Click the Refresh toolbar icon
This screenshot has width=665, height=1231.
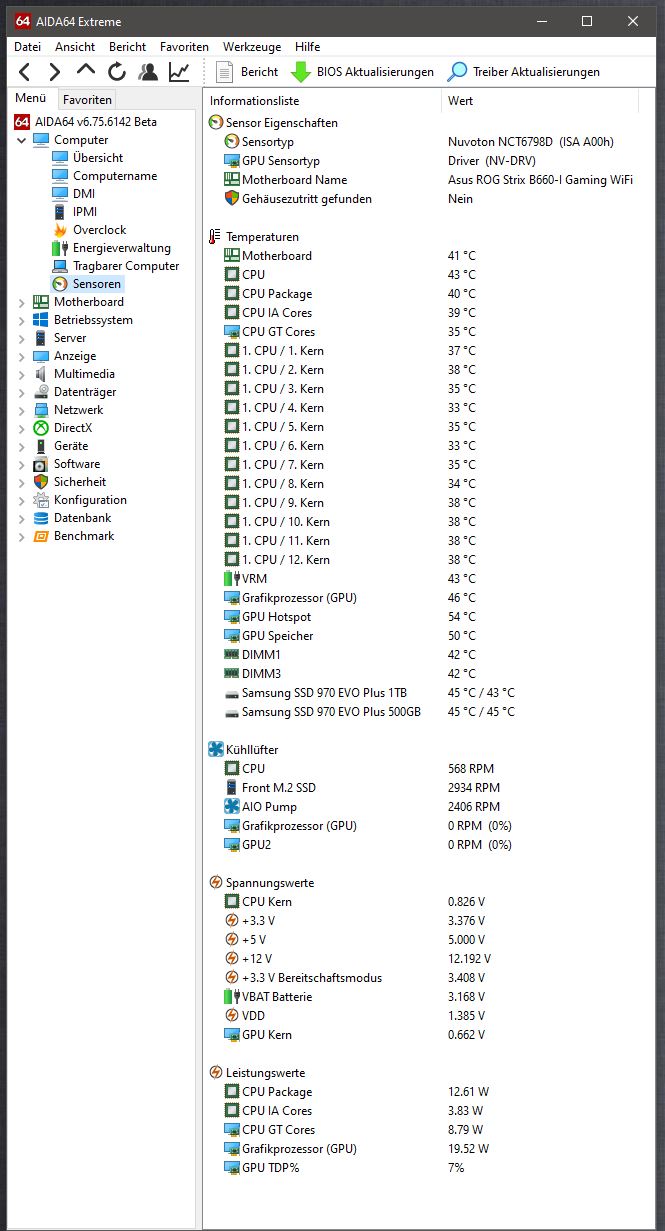pyautogui.click(x=117, y=72)
